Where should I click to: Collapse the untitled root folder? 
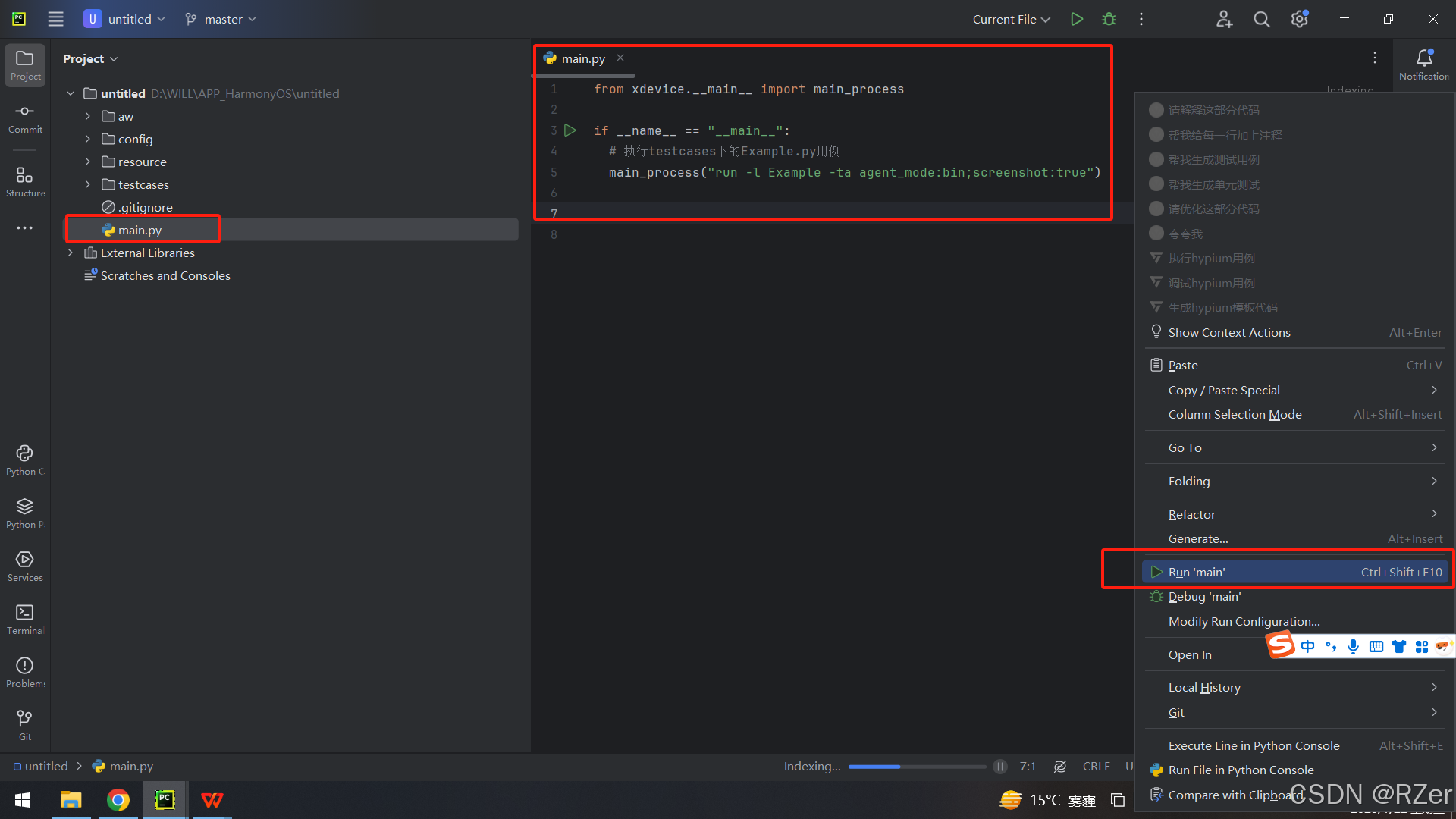pos(71,93)
